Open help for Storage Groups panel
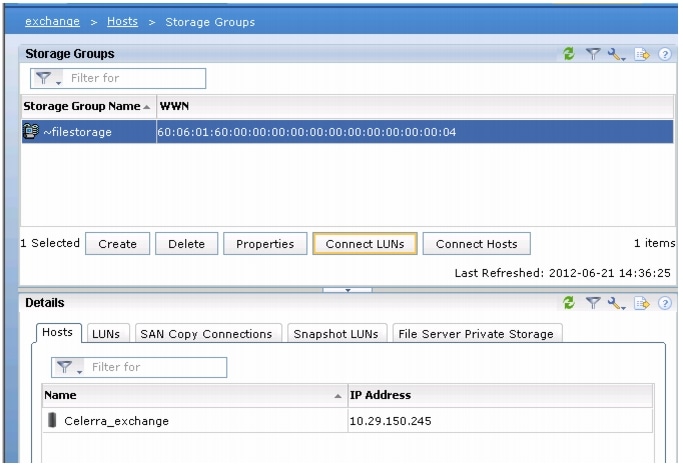 pyautogui.click(x=665, y=54)
